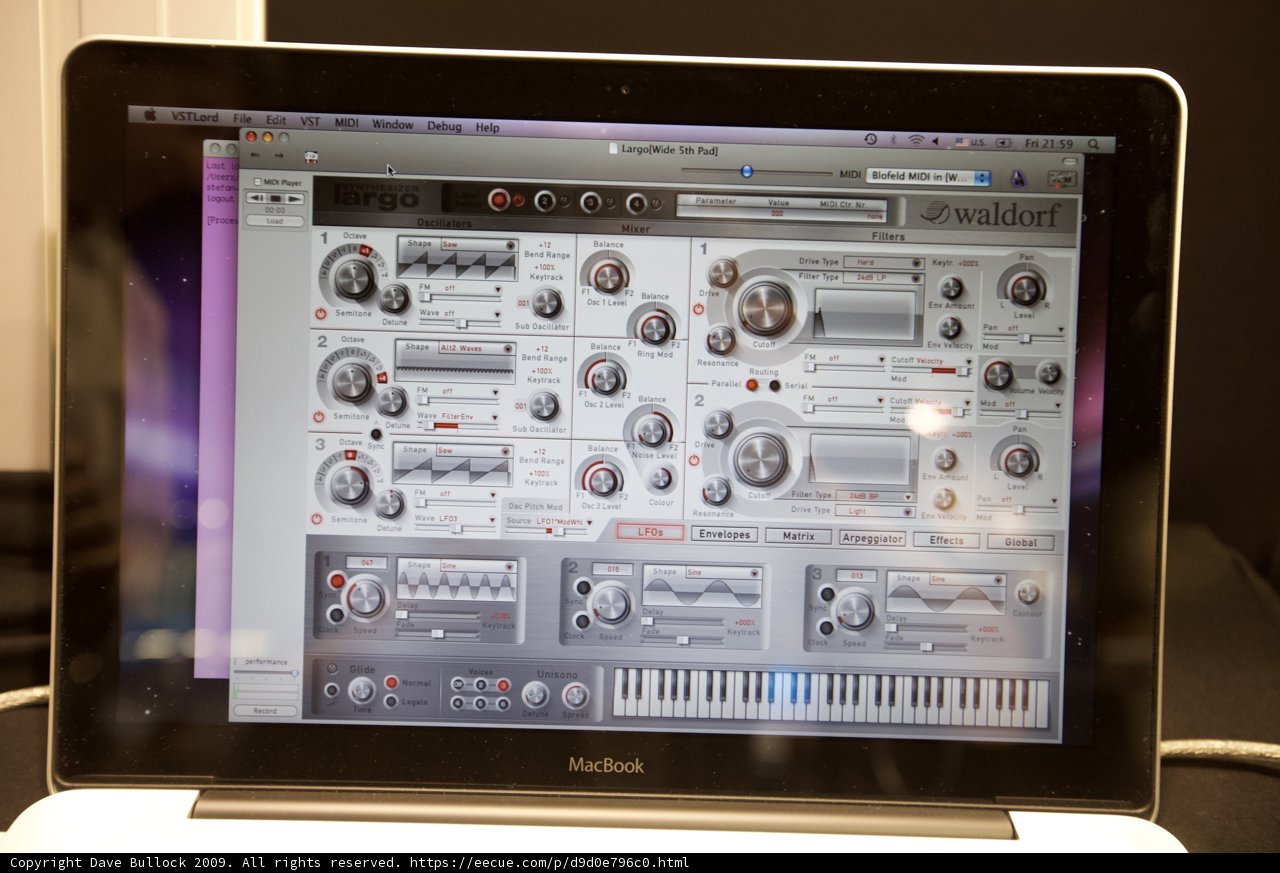Viewport: 1280px width, 873px height.
Task: Switch to the Matrix tab
Action: pyautogui.click(x=798, y=536)
